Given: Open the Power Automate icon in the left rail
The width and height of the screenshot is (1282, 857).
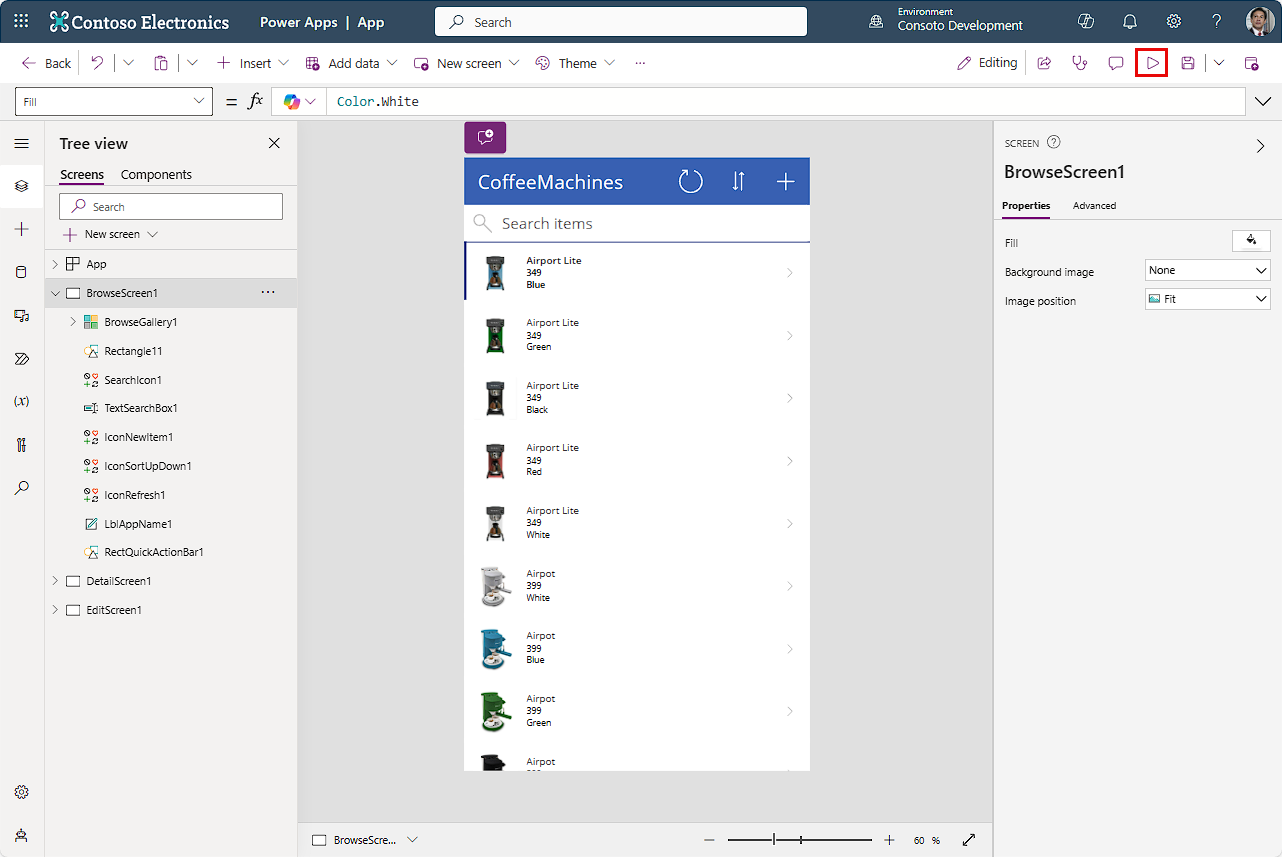Looking at the screenshot, I should click(22, 358).
